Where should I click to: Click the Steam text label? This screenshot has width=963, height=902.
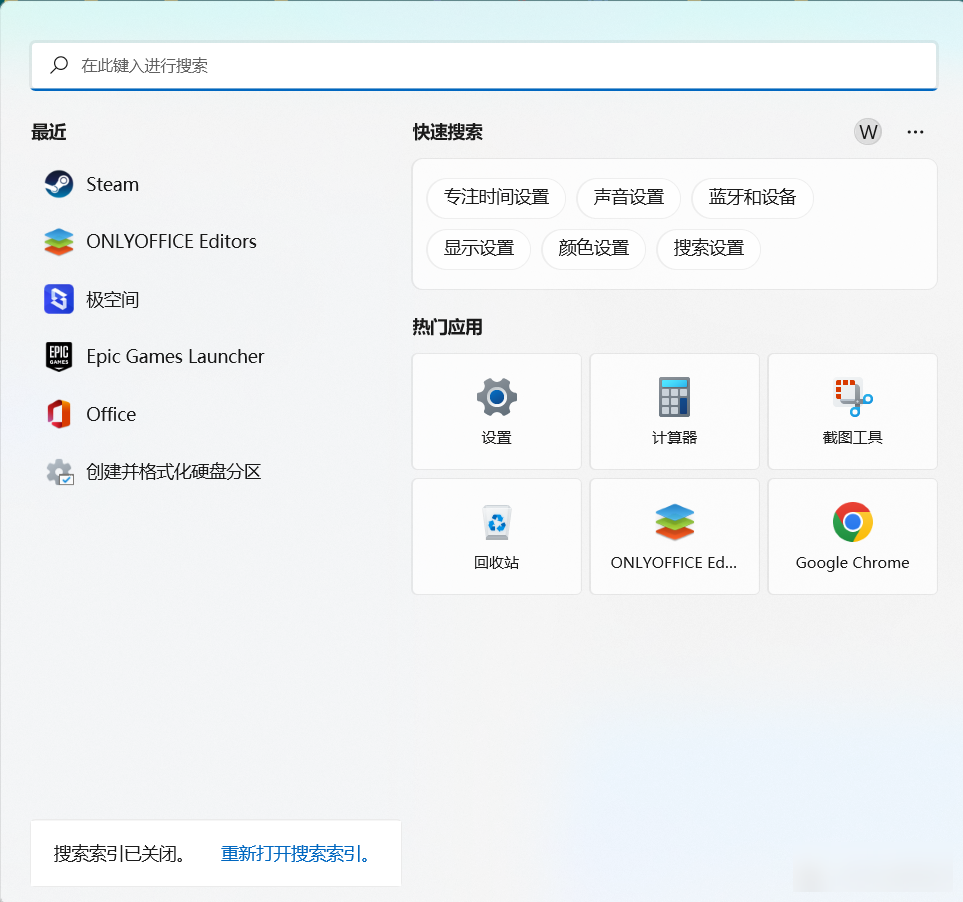coord(112,184)
